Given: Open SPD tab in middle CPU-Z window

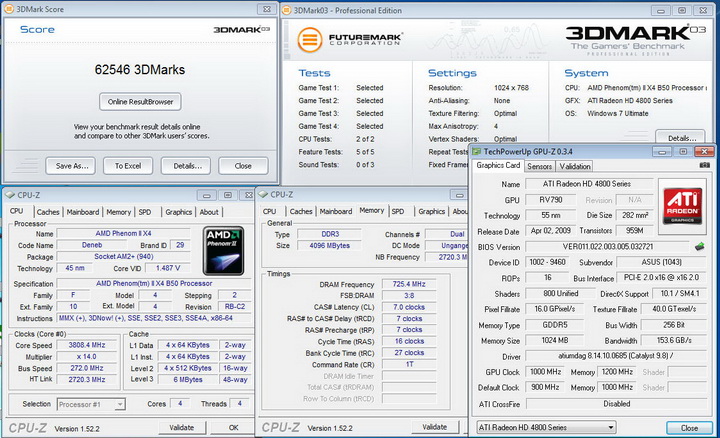Looking at the screenshot, I should coord(398,211).
